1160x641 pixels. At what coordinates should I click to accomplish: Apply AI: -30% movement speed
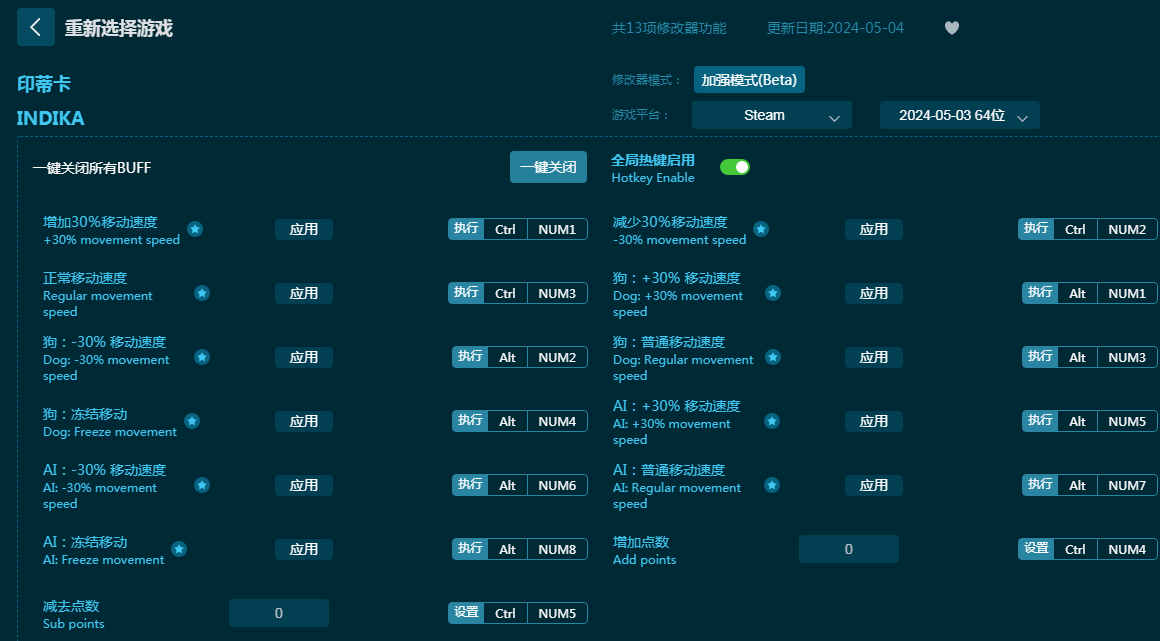point(304,486)
